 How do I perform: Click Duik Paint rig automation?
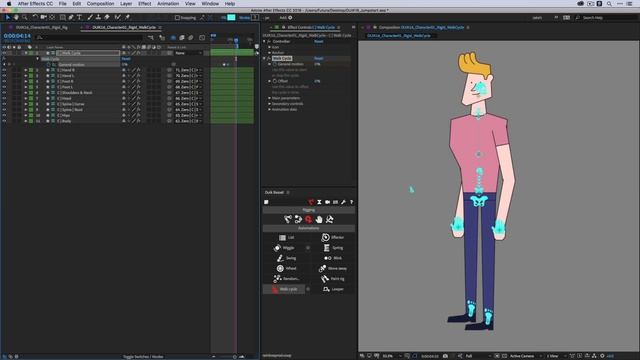(333, 278)
